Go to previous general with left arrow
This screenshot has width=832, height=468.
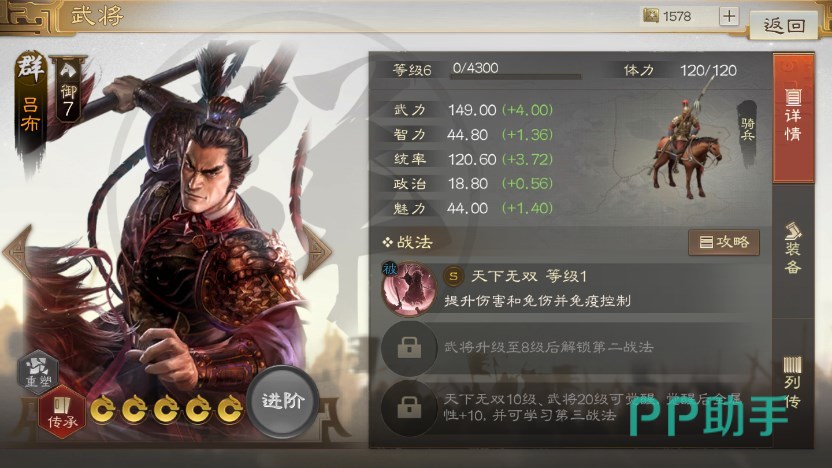19,252
